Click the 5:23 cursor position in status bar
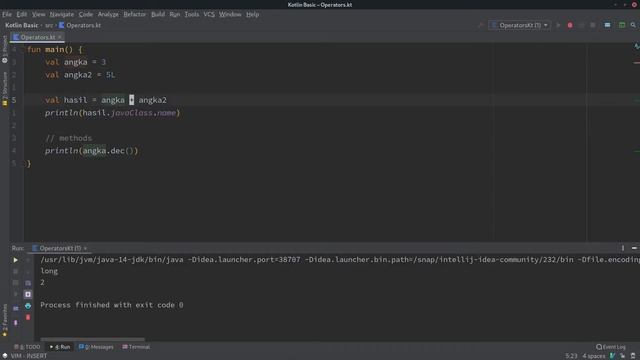Viewport: 640px width, 360px height. [x=571, y=356]
